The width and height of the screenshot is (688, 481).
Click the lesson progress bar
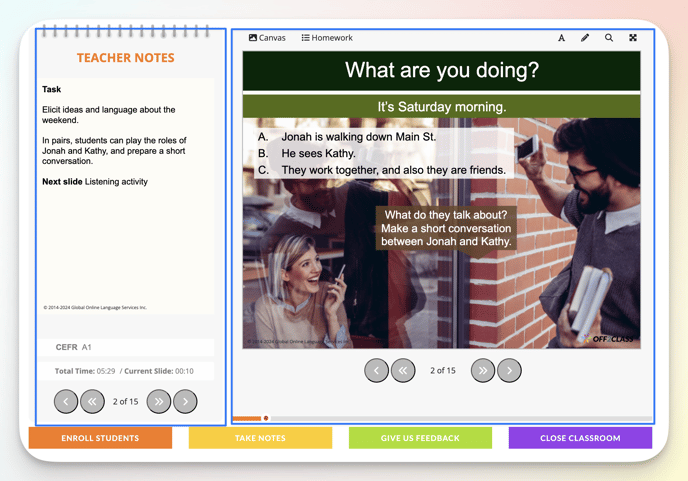[441, 418]
